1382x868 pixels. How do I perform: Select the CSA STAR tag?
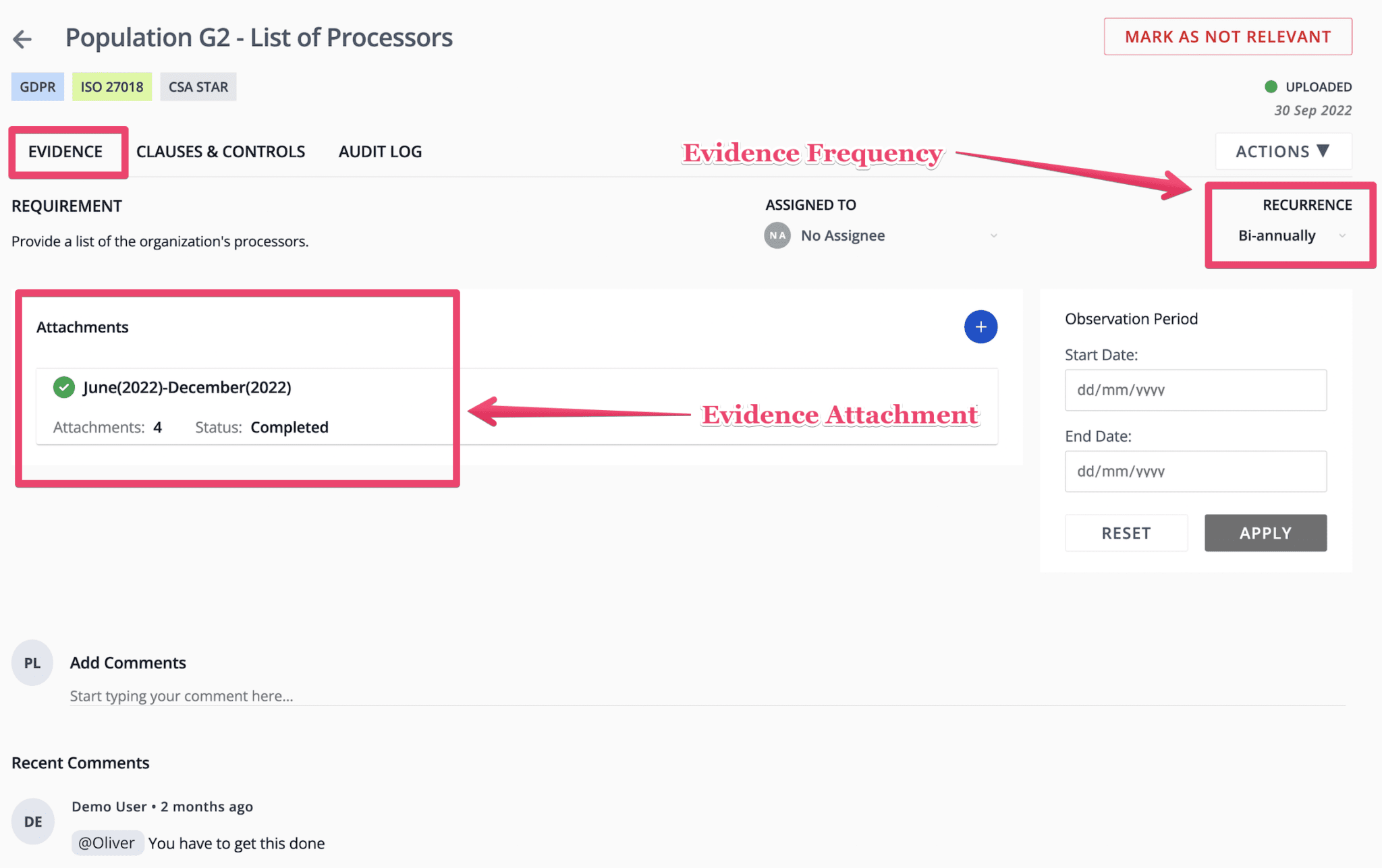[198, 86]
